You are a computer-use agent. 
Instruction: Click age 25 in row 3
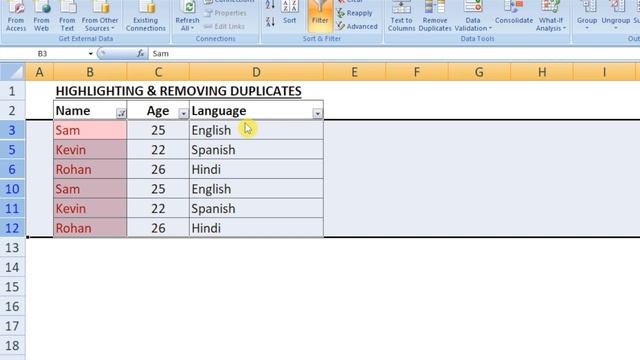(158, 130)
